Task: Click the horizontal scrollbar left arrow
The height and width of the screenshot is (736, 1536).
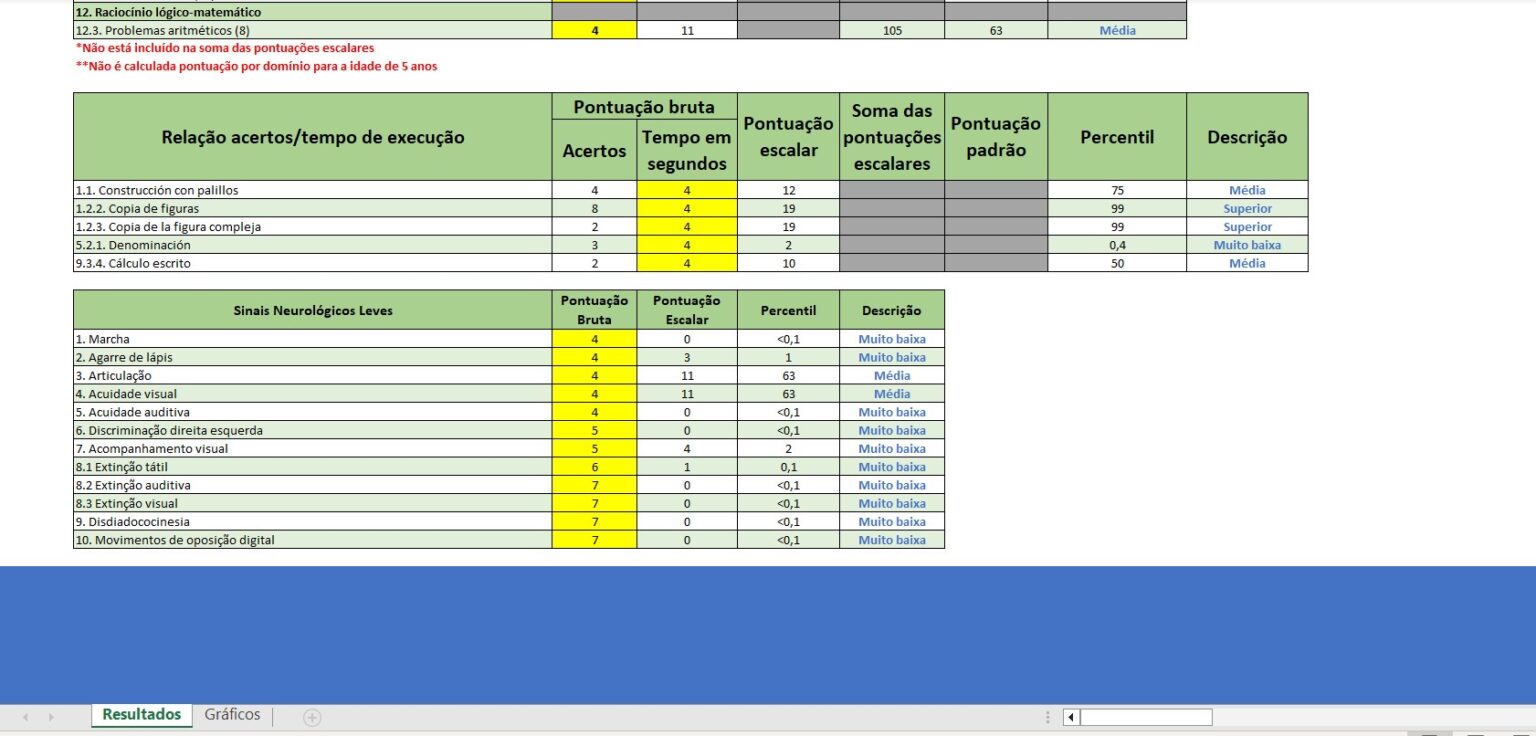Action: [1070, 717]
